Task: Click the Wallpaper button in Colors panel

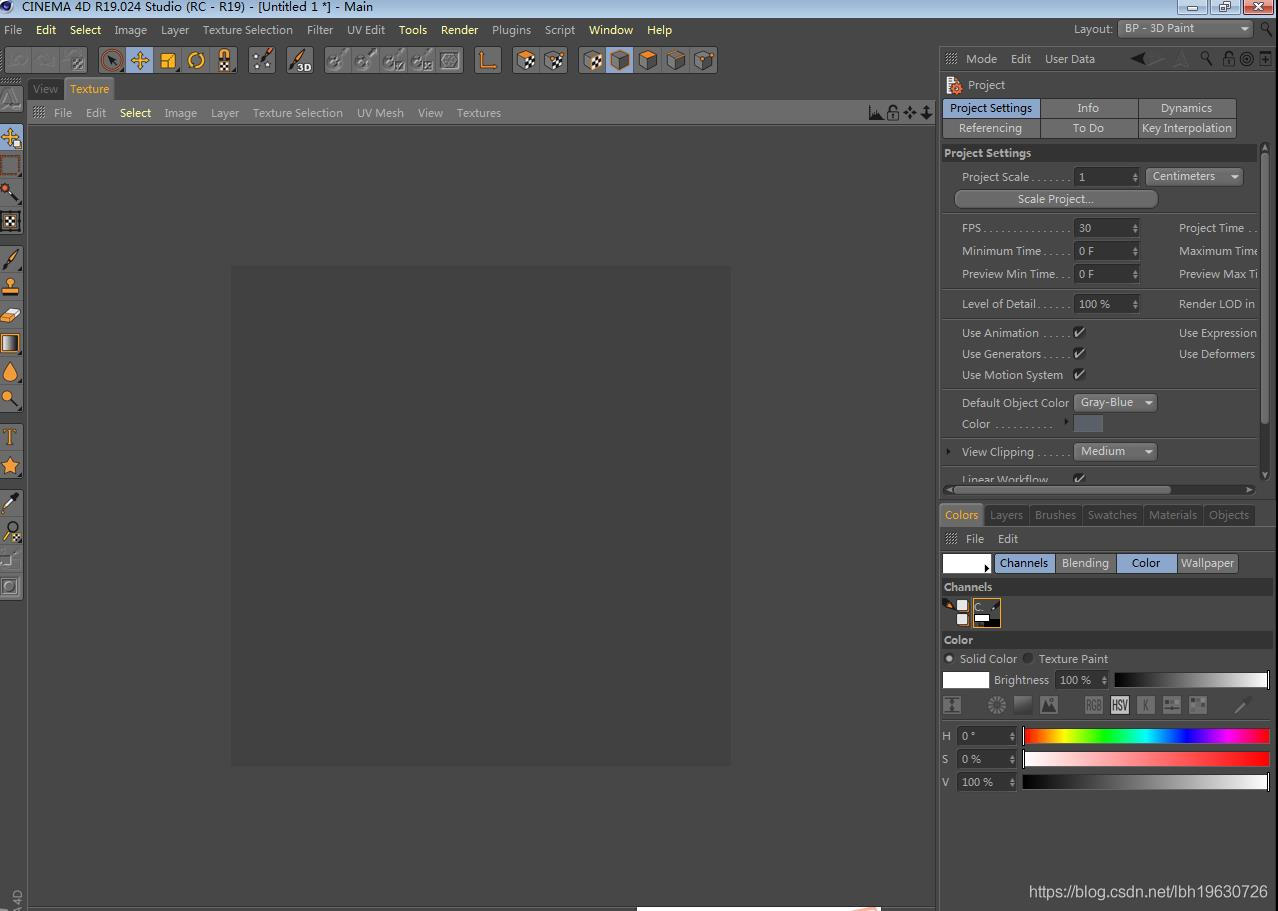Action: pyautogui.click(x=1207, y=563)
